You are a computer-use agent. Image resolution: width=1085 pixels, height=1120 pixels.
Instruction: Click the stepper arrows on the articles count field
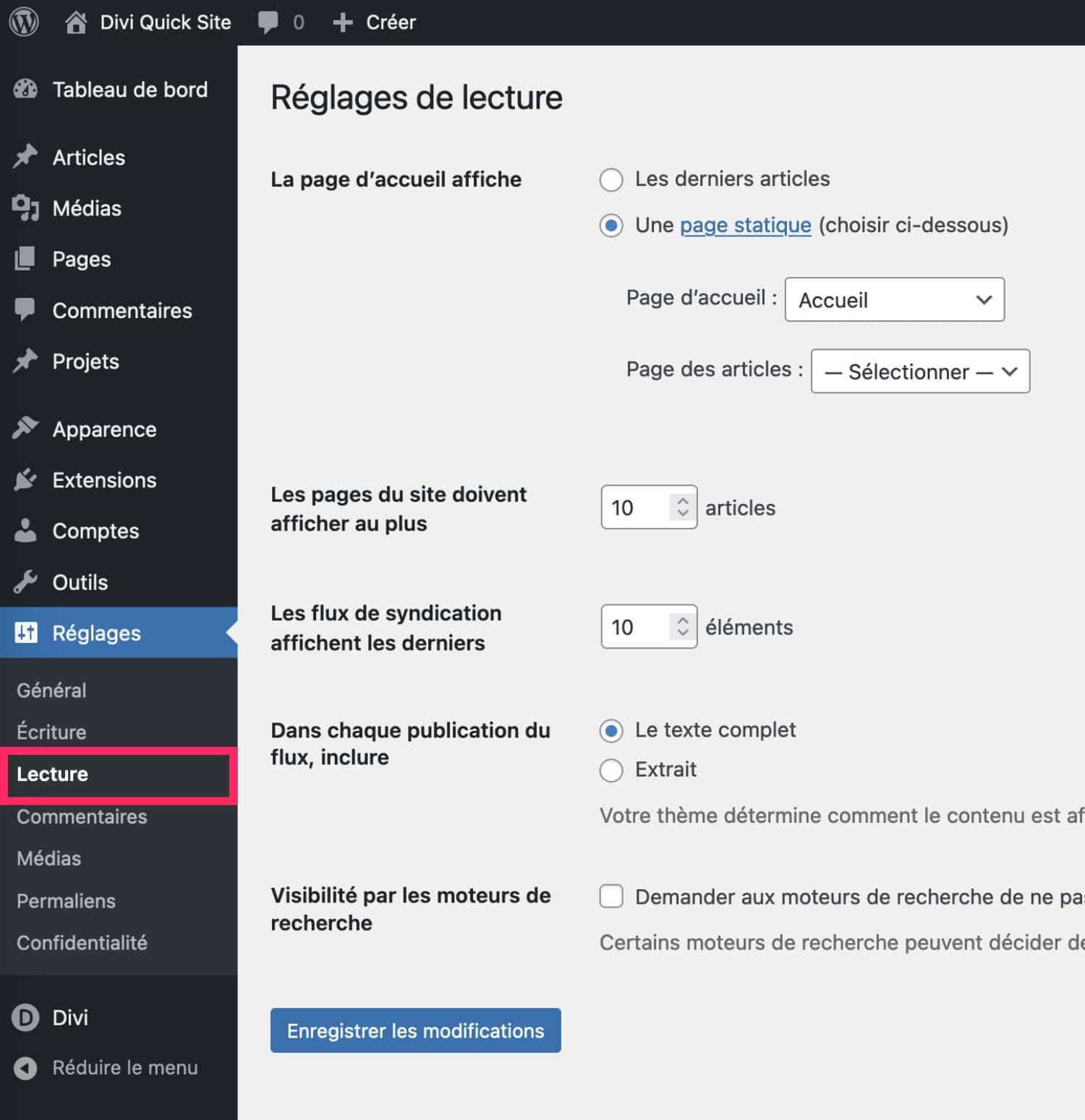tap(683, 507)
